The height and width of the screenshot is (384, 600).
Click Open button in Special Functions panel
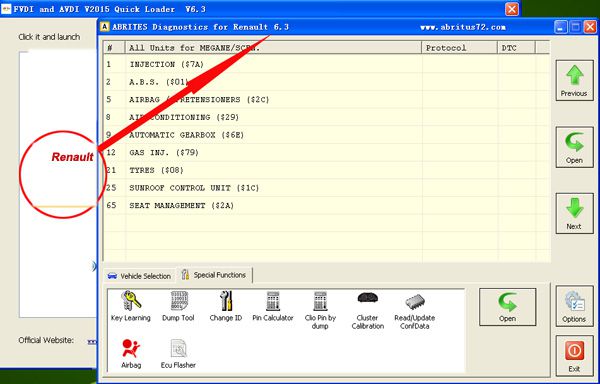(507, 307)
